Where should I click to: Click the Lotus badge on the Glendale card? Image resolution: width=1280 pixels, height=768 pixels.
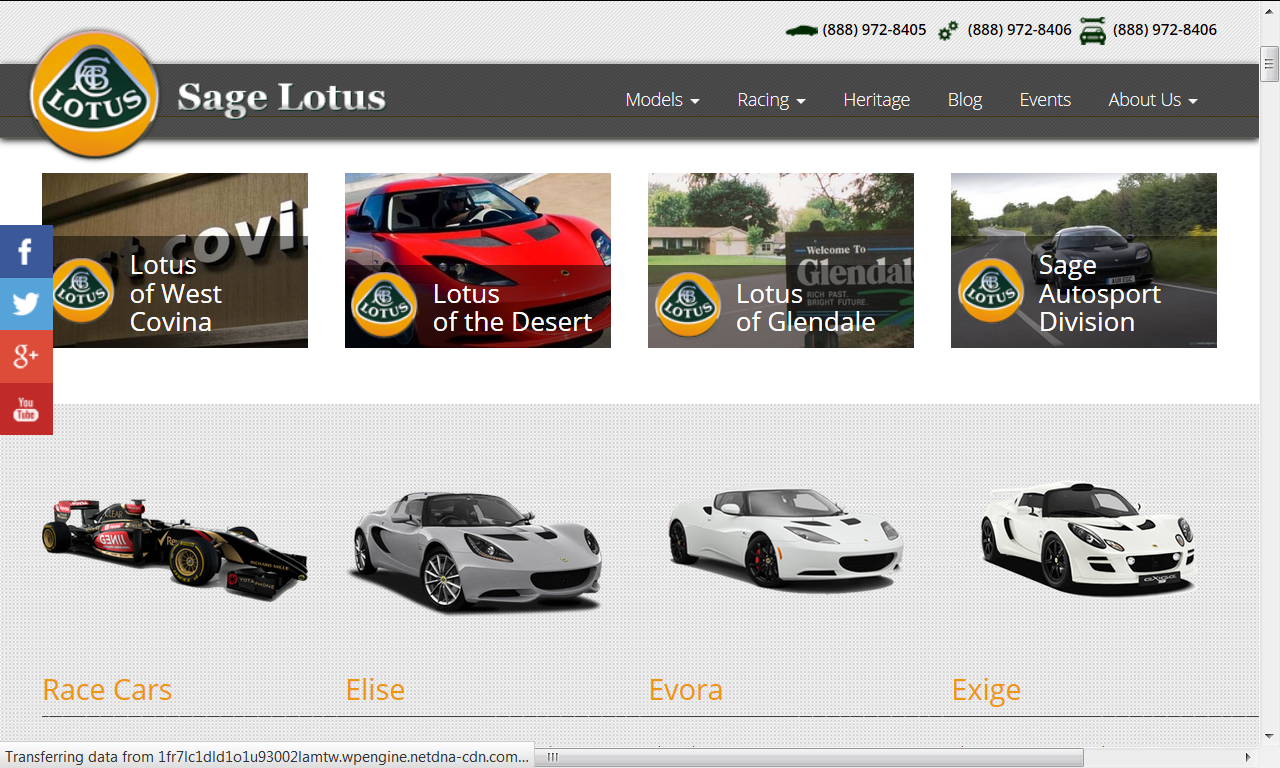click(x=688, y=304)
